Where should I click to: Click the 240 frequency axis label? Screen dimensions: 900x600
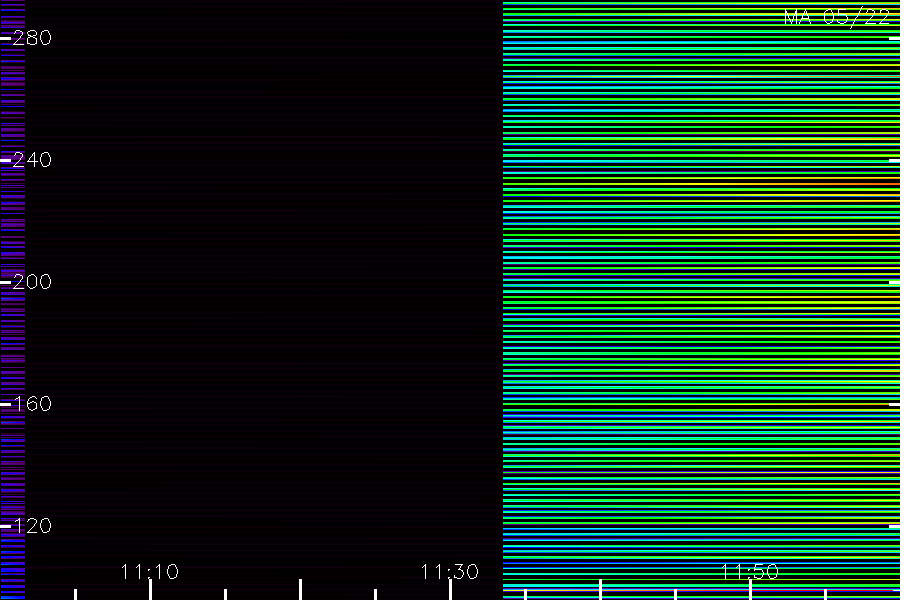tap(32, 160)
